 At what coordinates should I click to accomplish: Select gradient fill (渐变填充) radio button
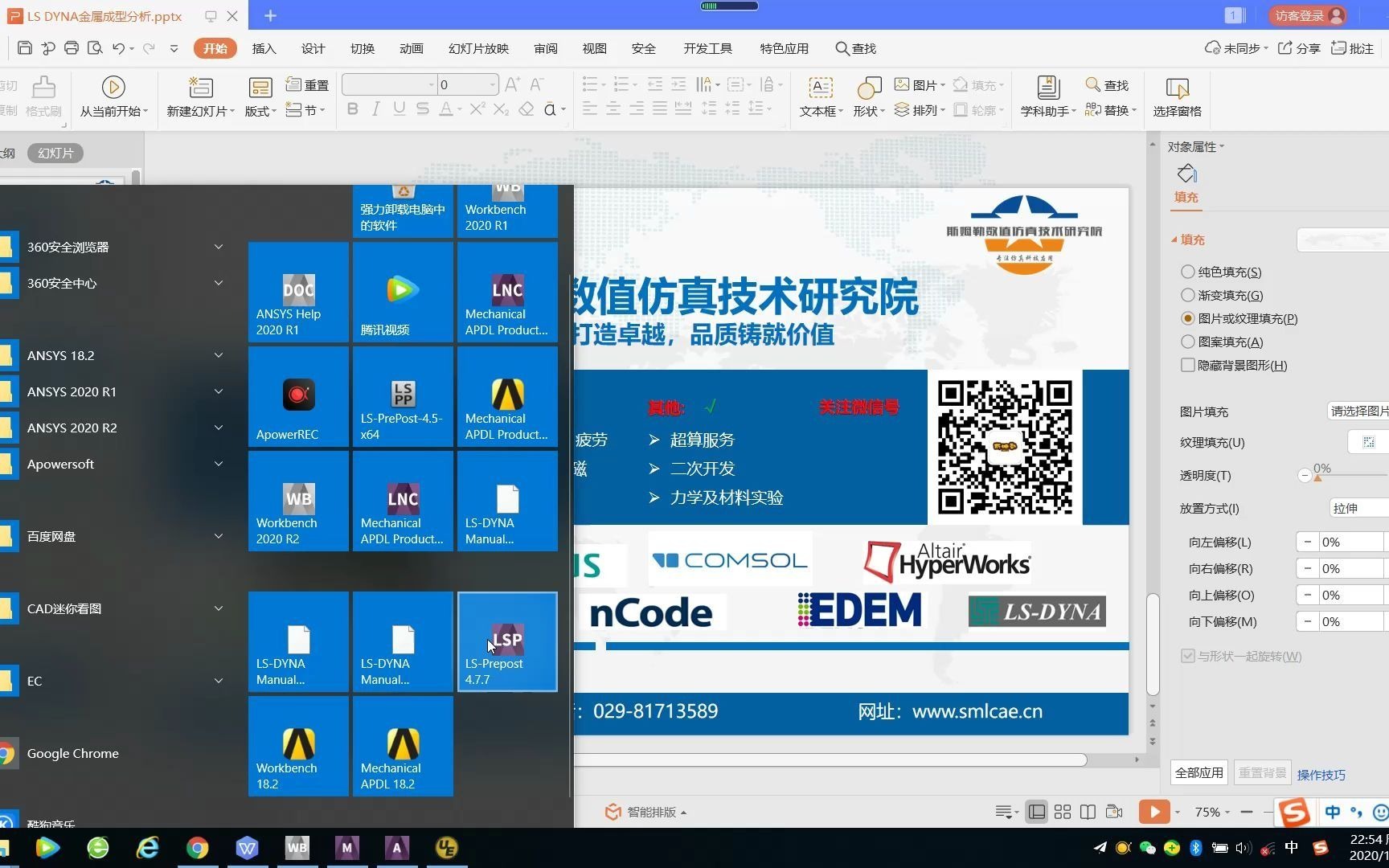pos(1187,295)
